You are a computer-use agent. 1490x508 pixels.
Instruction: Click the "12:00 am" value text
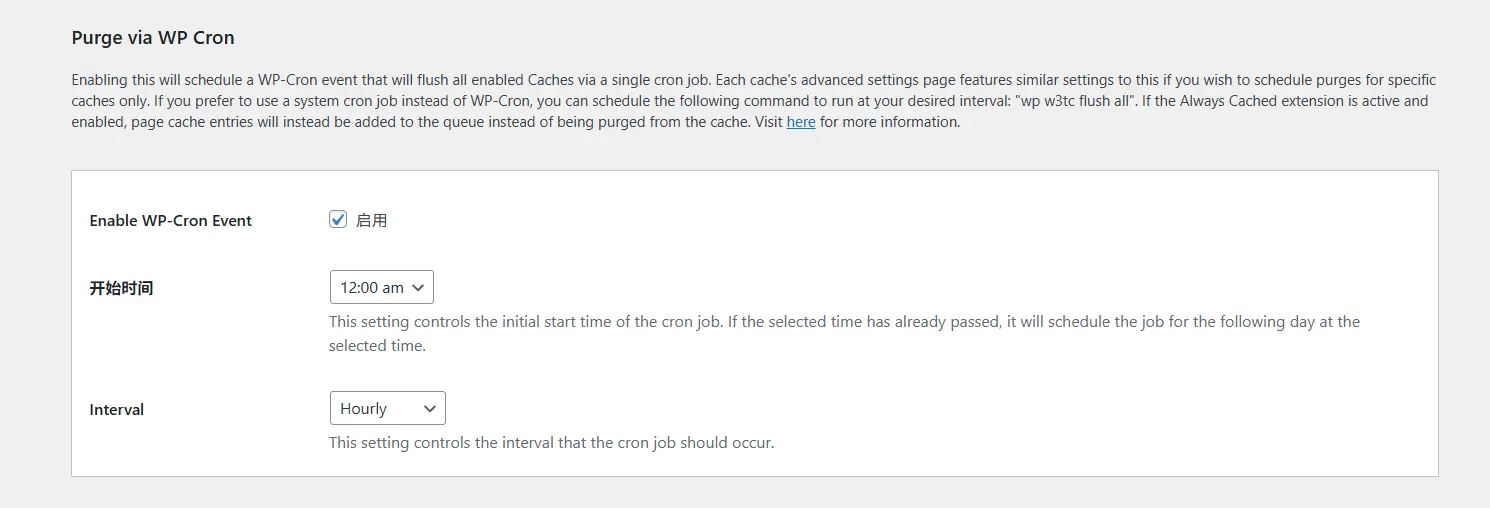(x=371, y=288)
